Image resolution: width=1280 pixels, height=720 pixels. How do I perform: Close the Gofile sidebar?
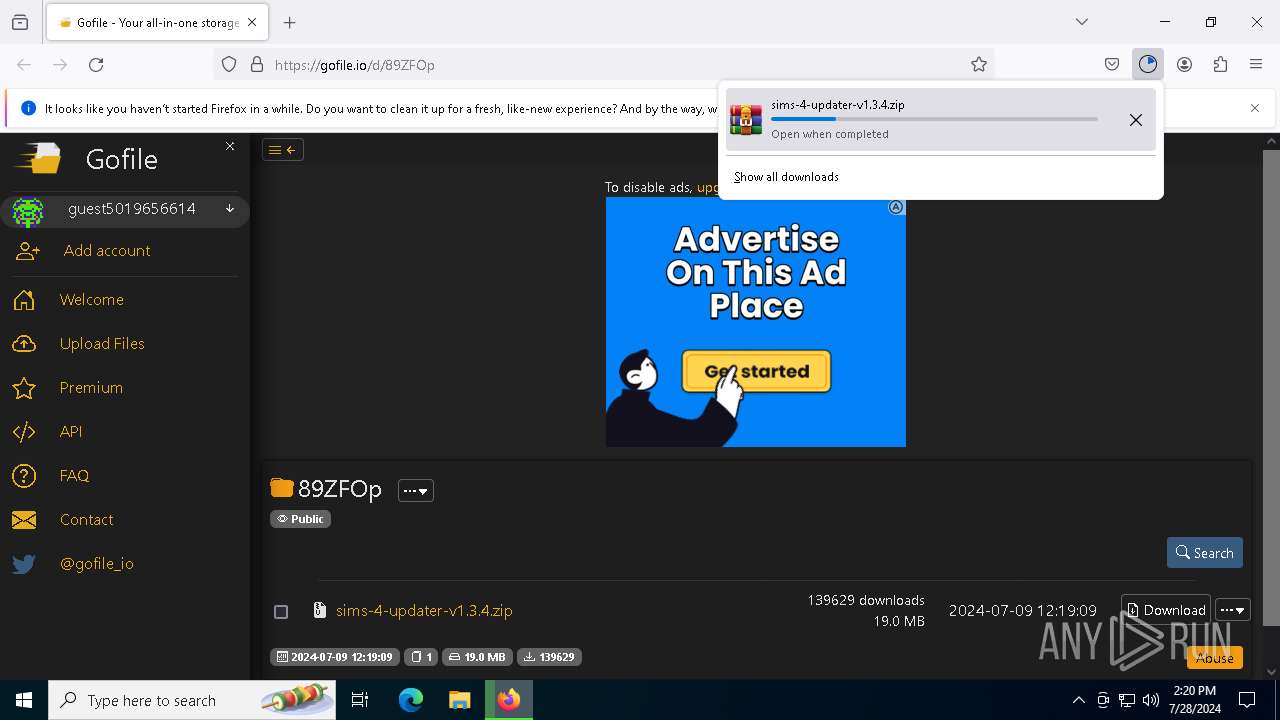(x=230, y=146)
